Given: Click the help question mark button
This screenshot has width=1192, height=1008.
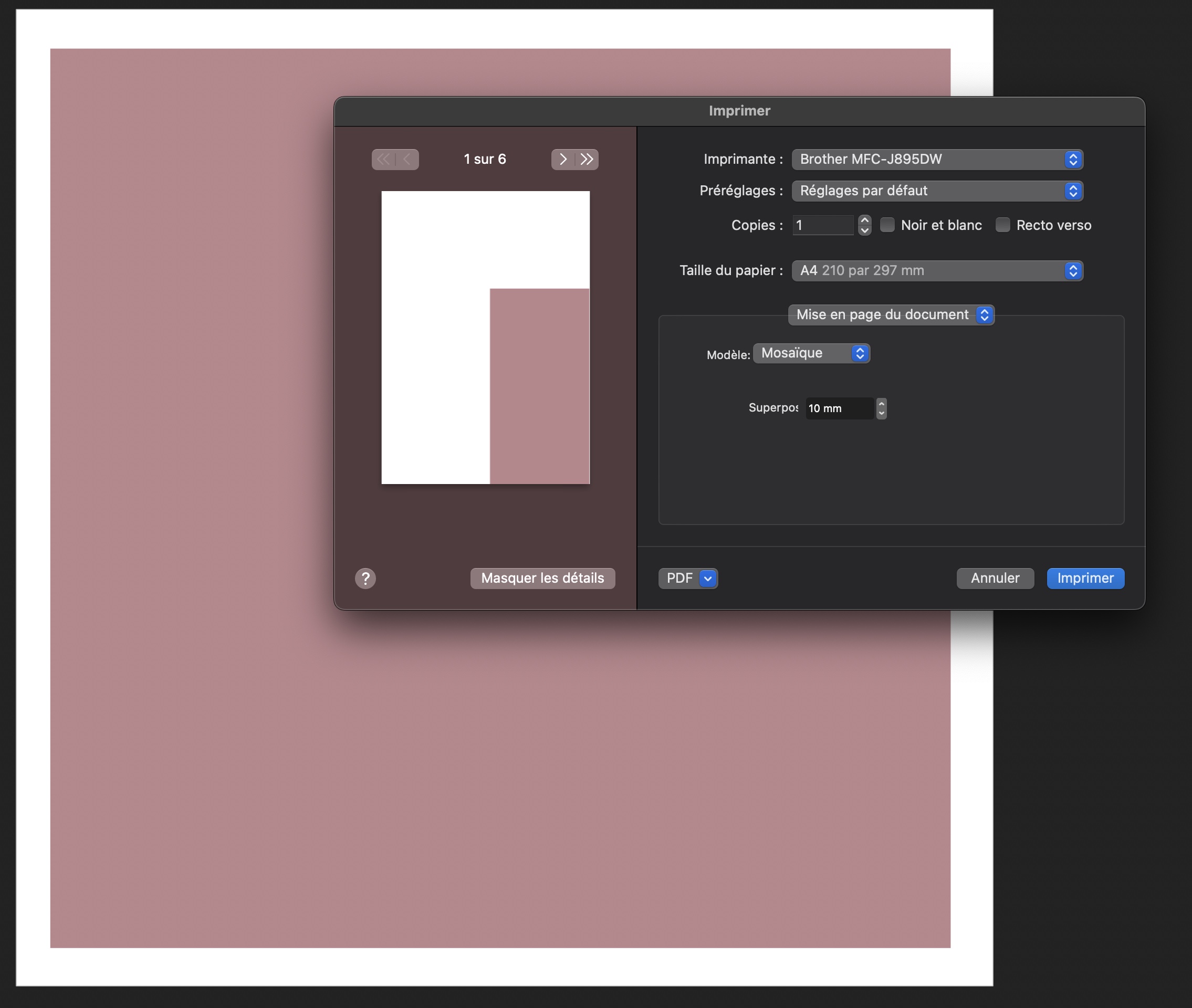Looking at the screenshot, I should 365,578.
